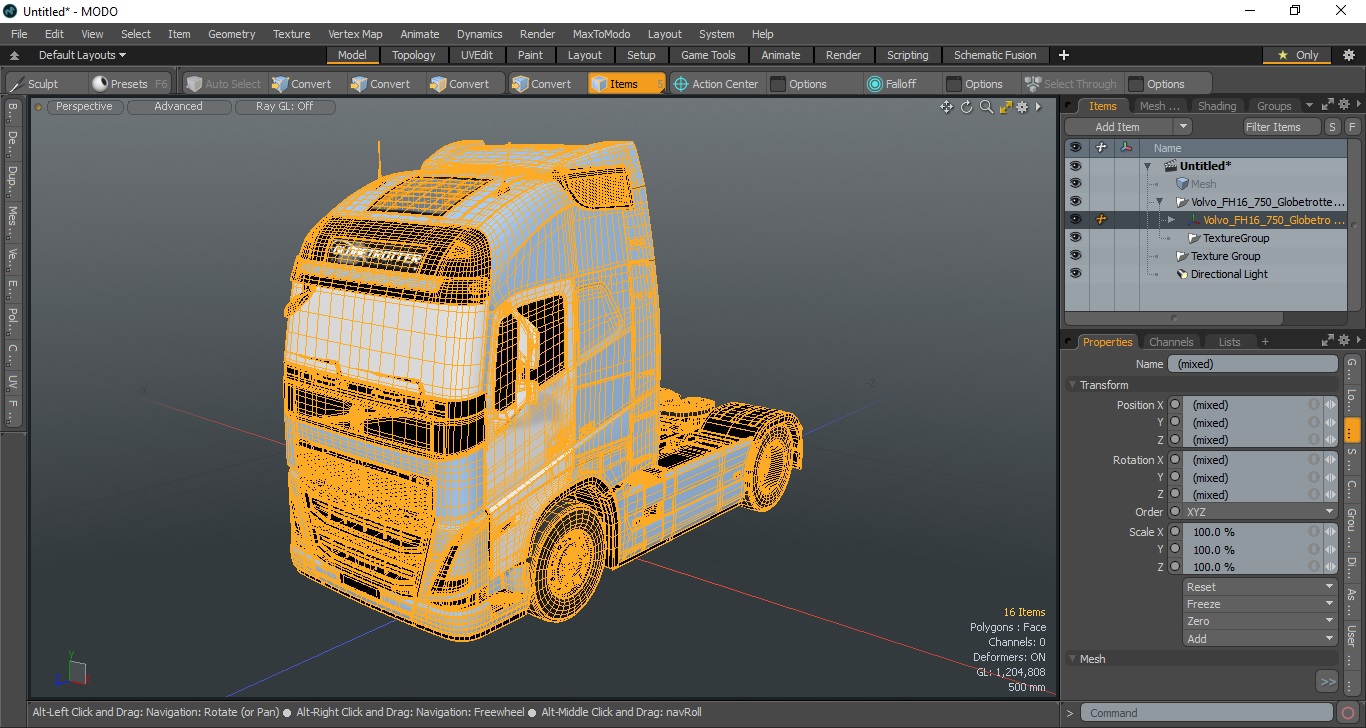The image size is (1366, 728).
Task: Open the Presets browser
Action: (129, 84)
